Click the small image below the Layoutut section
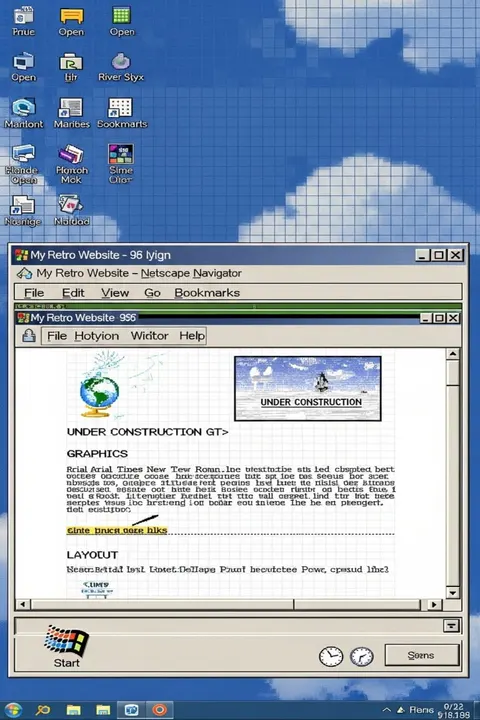The width and height of the screenshot is (480, 720). point(96,589)
